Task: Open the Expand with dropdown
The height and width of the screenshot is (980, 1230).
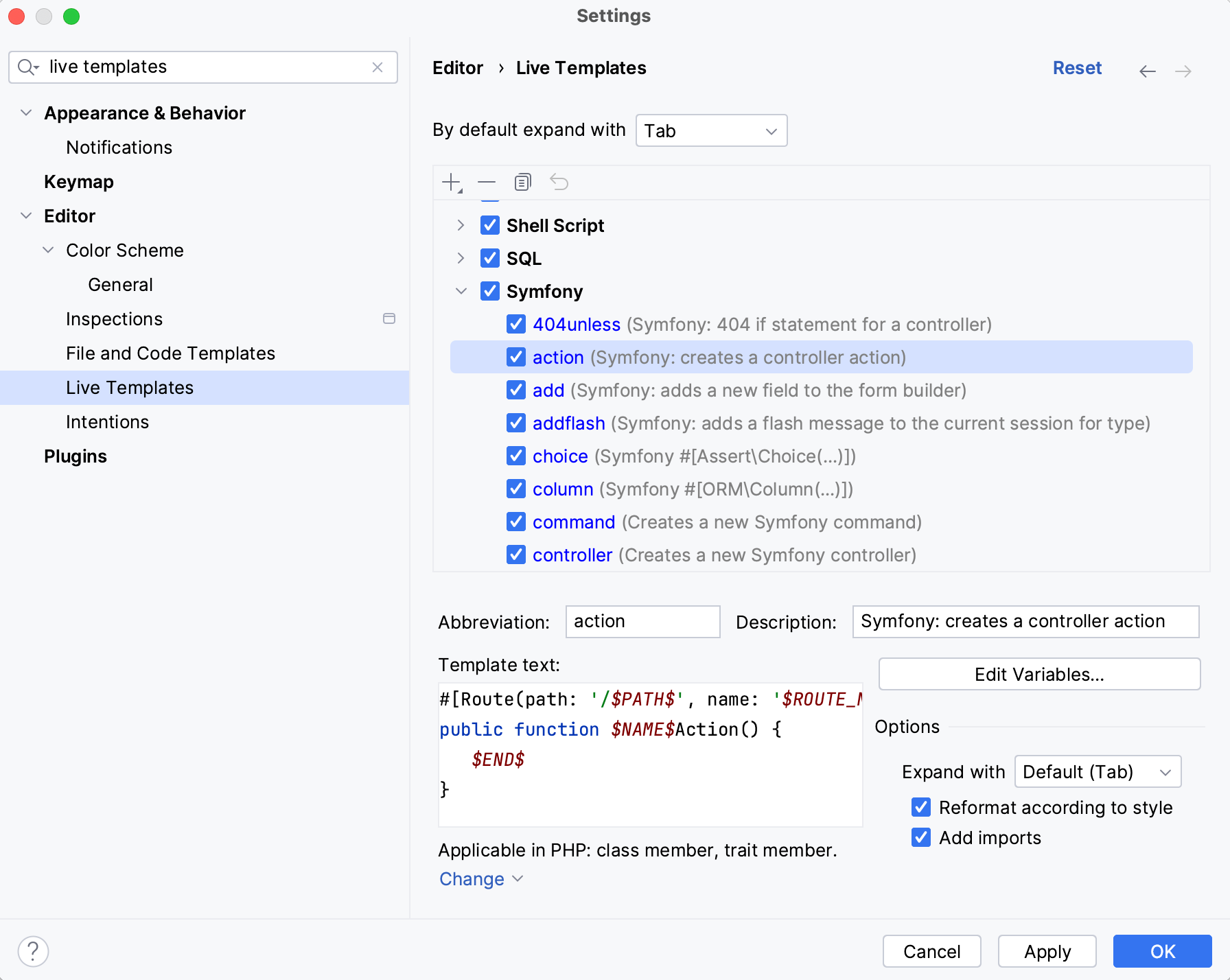Action: (x=1097, y=771)
